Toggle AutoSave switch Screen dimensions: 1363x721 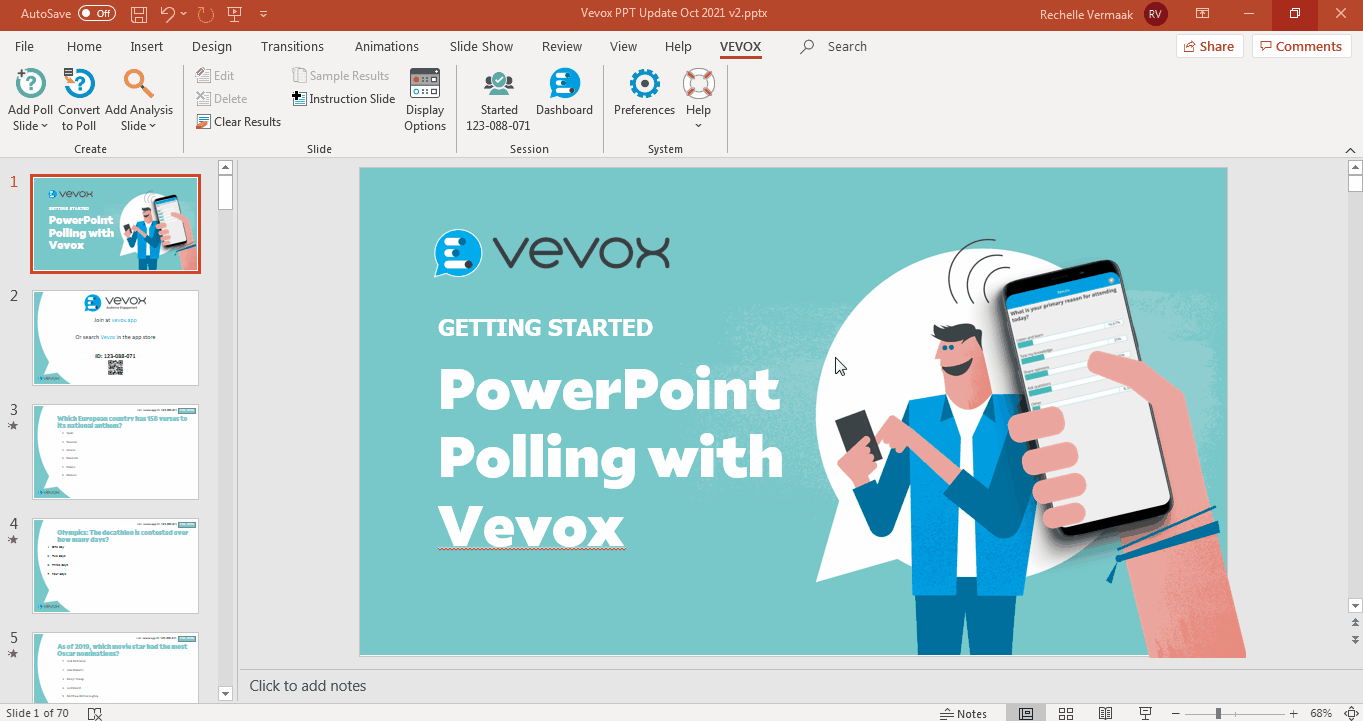97,14
